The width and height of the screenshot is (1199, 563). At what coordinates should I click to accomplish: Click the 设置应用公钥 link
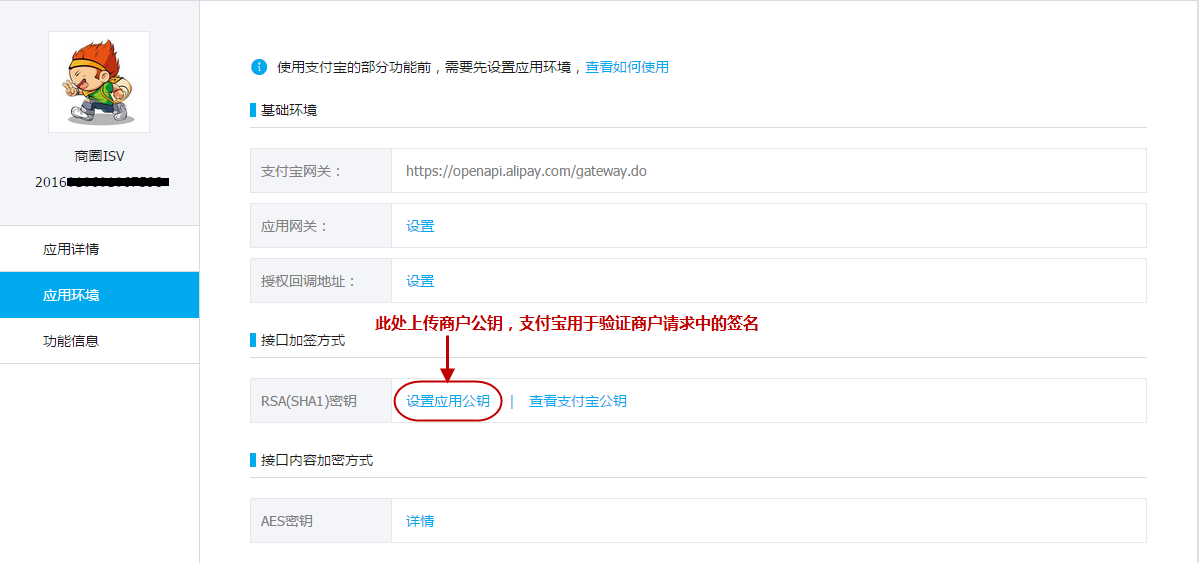pos(448,401)
